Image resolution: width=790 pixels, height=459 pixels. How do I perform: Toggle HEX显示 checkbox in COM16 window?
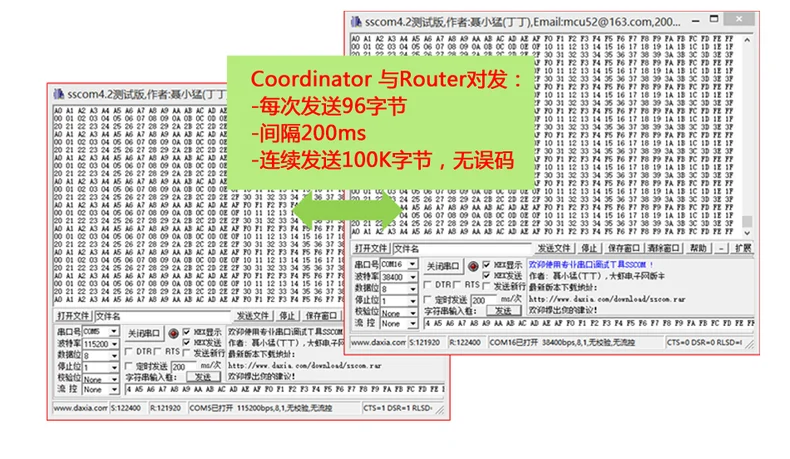coord(486,264)
